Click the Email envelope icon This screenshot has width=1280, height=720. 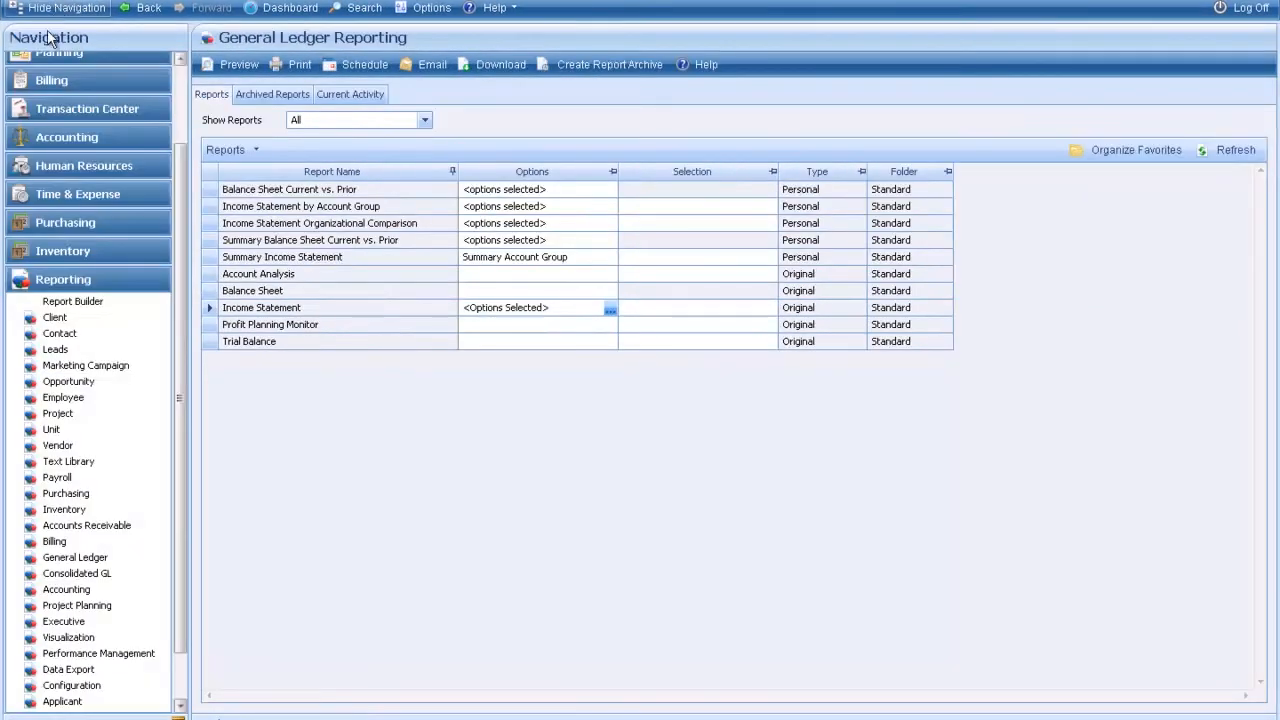(406, 64)
